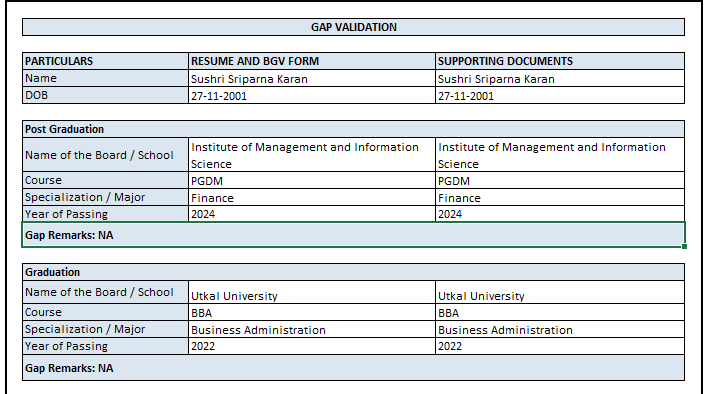Select the GAP VALIDATION title cell

point(353,27)
